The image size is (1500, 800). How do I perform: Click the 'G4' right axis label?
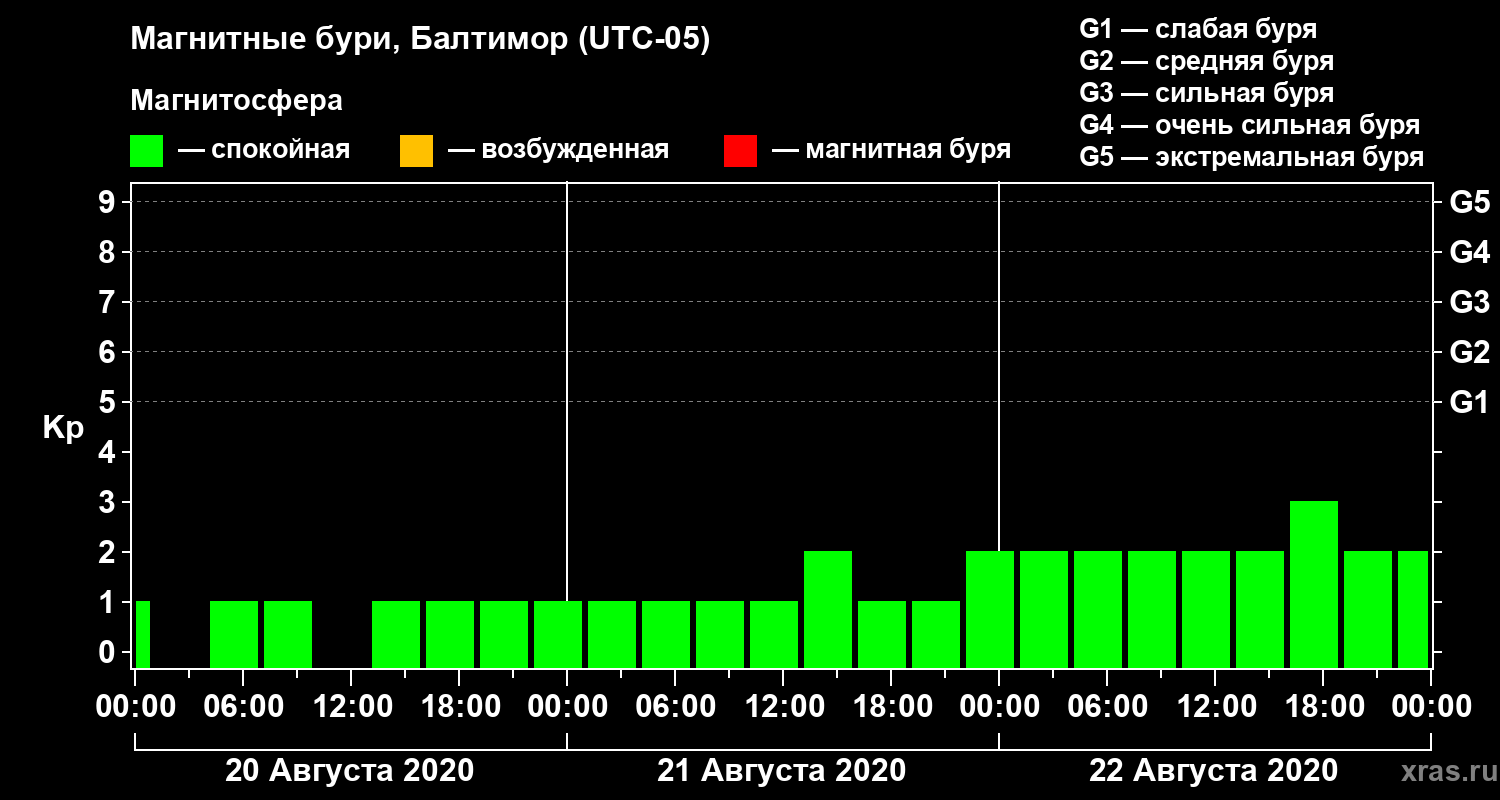click(x=1469, y=252)
